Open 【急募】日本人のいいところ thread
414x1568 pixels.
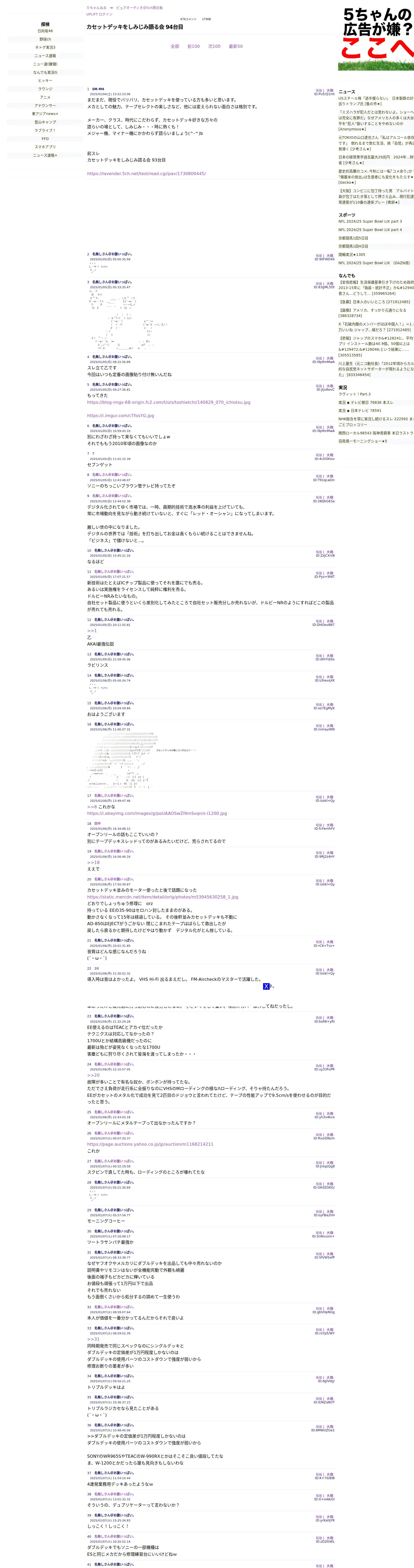pyautogui.click(x=375, y=302)
